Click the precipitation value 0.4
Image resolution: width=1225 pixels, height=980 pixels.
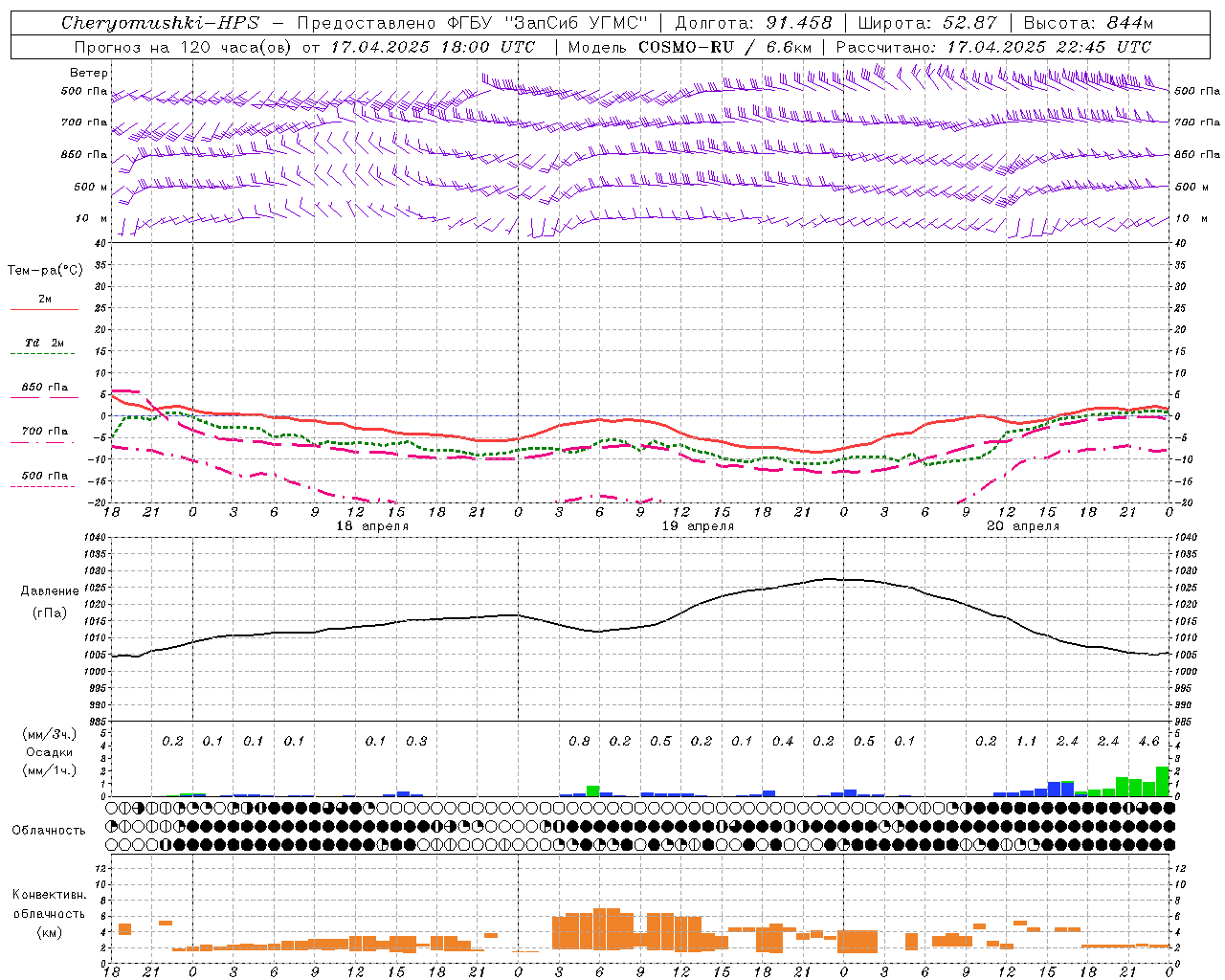[x=783, y=741]
